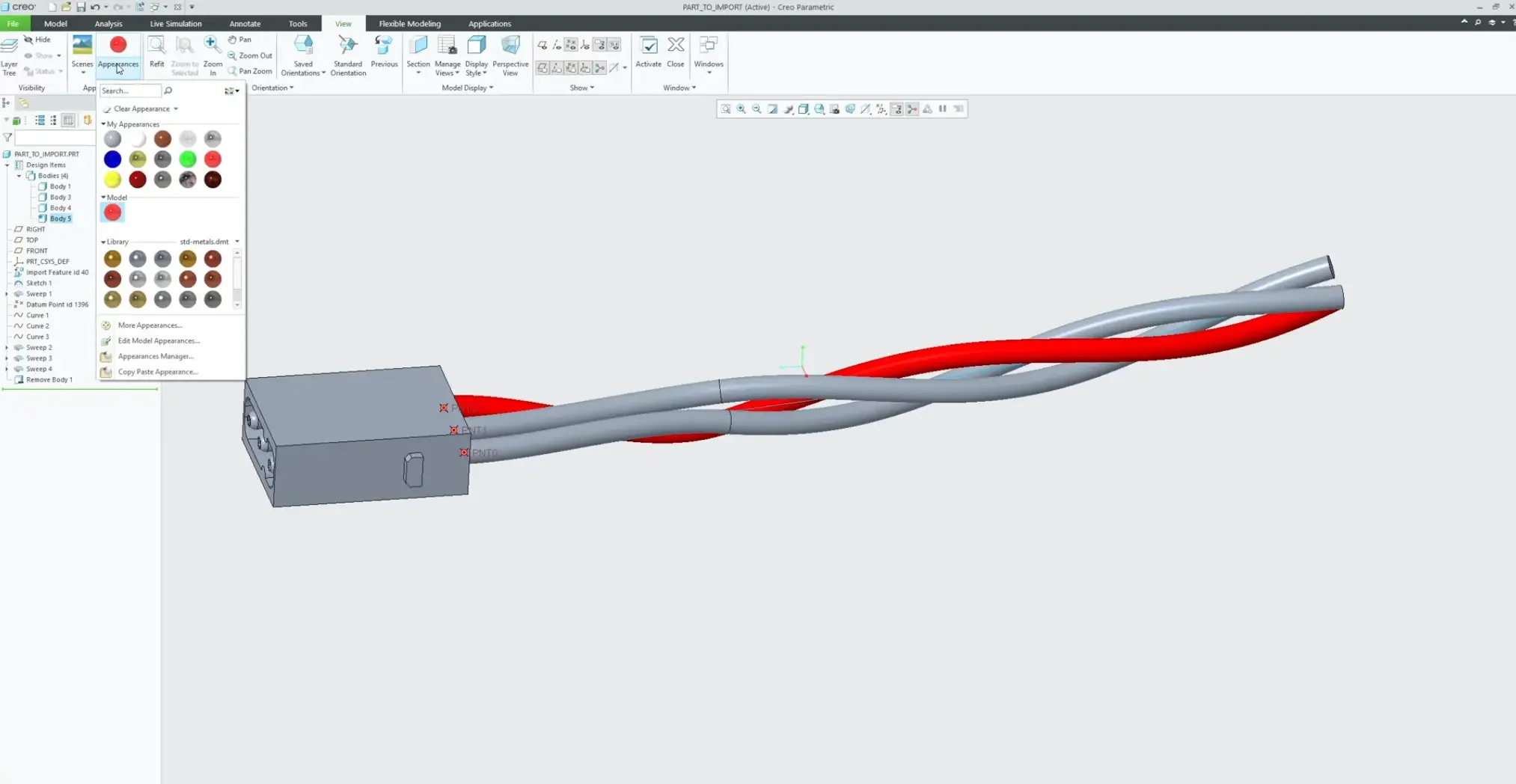Screen dimensions: 1516x784
Task: Select the Pan tool
Action: pos(240,40)
